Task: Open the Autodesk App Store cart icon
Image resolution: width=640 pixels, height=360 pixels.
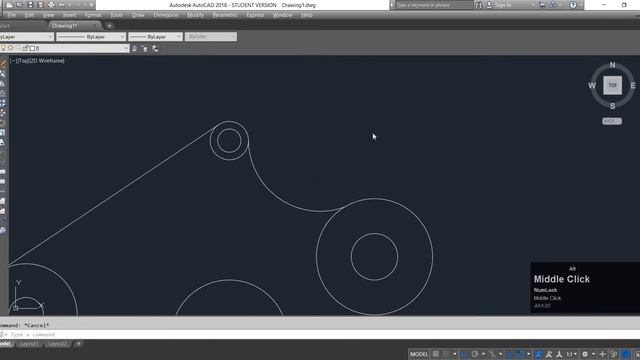Action: click(542, 5)
